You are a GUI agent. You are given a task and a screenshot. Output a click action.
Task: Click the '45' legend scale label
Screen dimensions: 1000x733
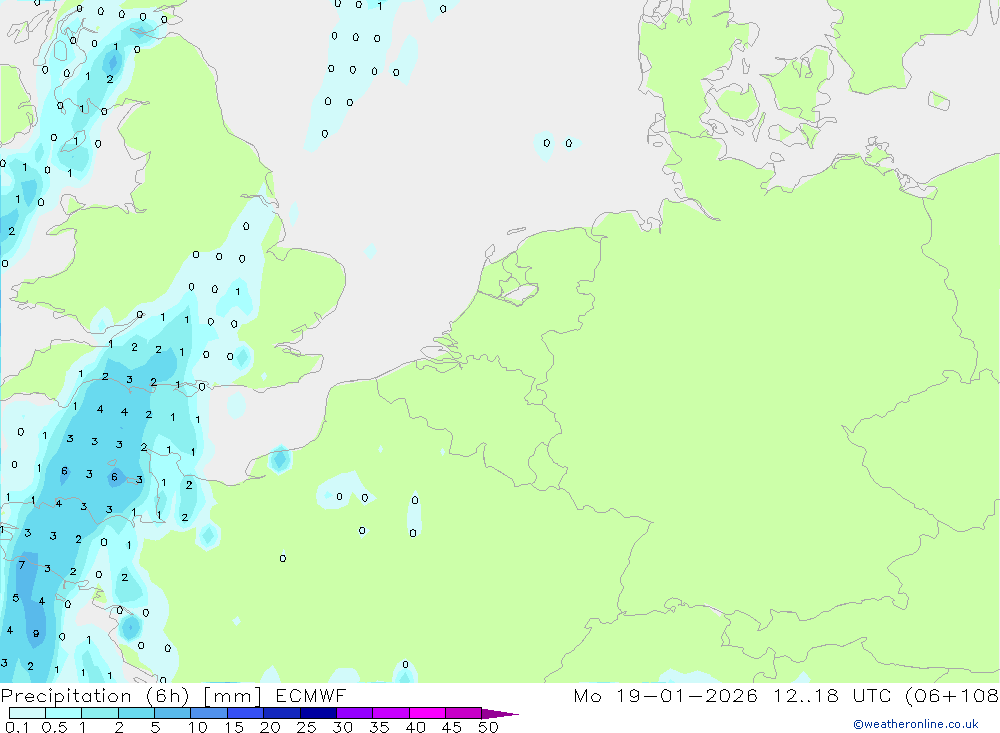(x=452, y=727)
